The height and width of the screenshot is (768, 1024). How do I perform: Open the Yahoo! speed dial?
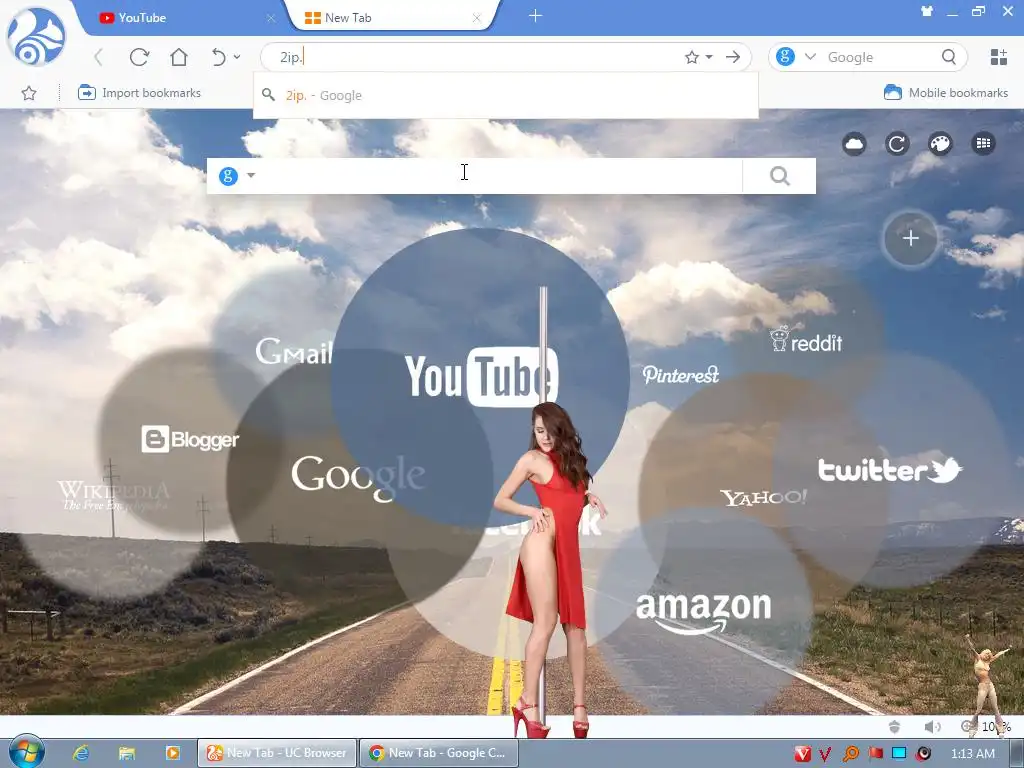click(763, 498)
